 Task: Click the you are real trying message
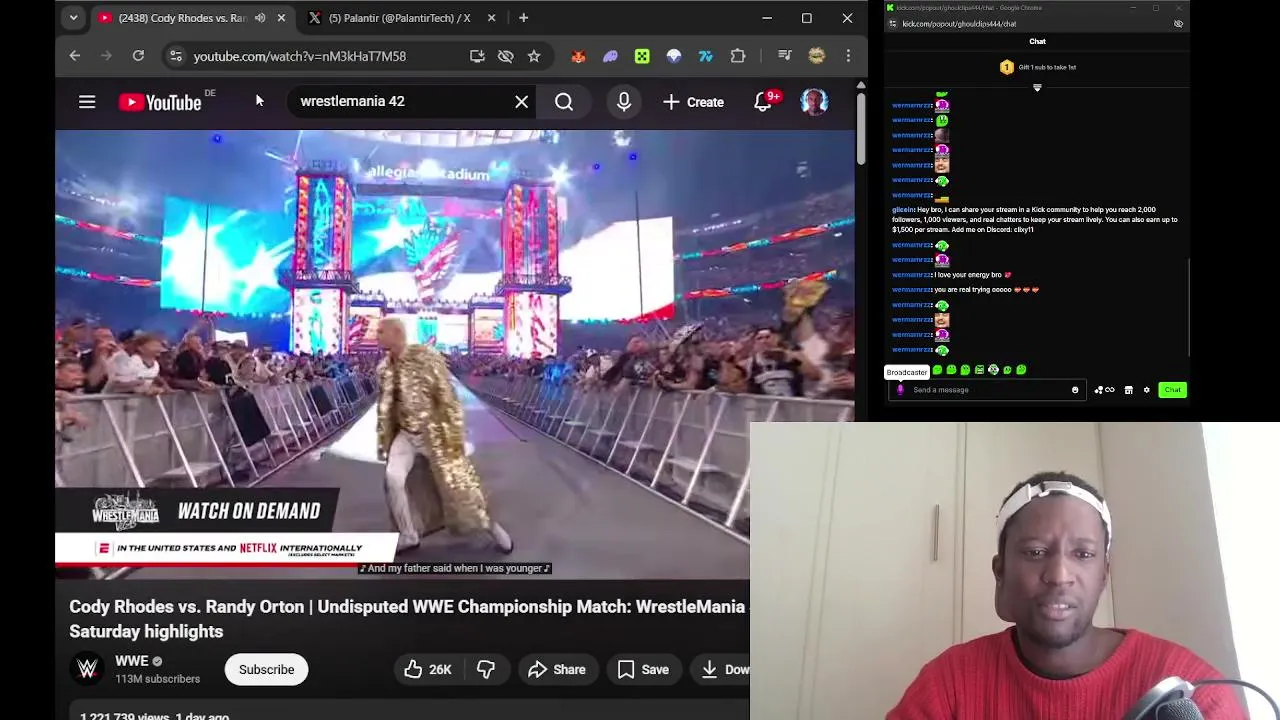986,290
